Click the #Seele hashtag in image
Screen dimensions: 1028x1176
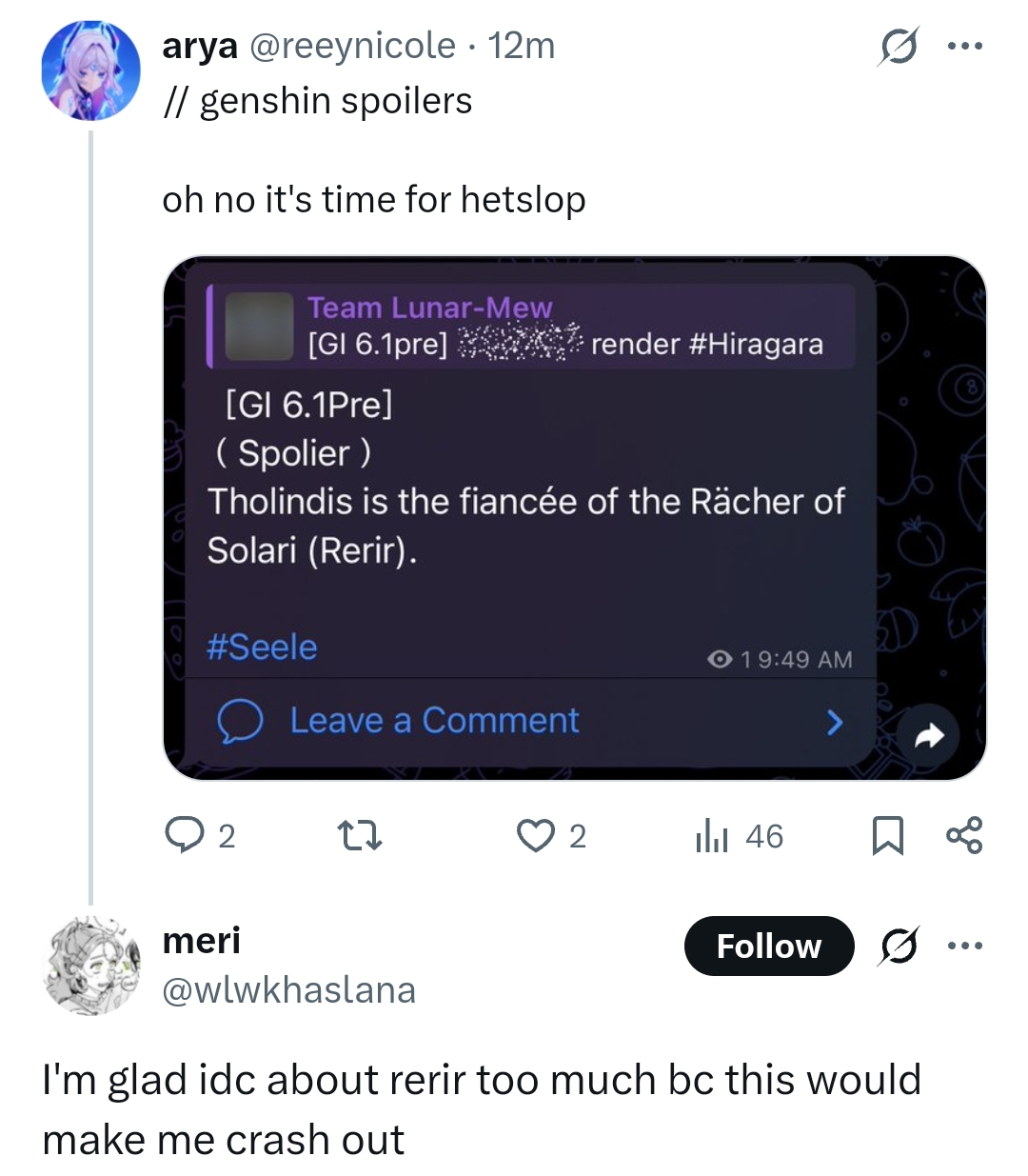pyautogui.click(x=262, y=648)
